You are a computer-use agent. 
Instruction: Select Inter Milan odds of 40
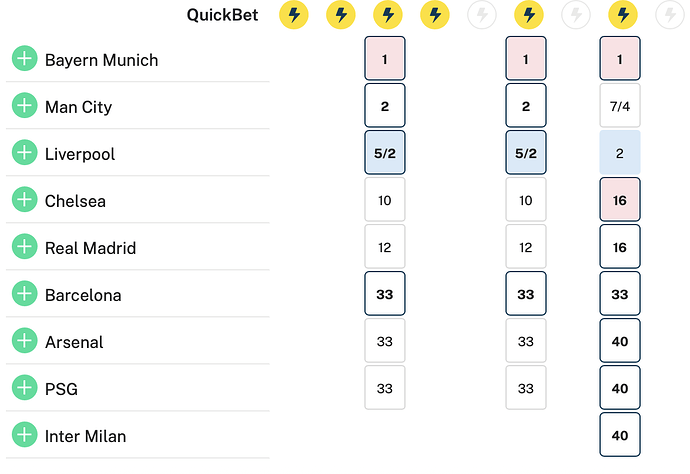(x=620, y=435)
